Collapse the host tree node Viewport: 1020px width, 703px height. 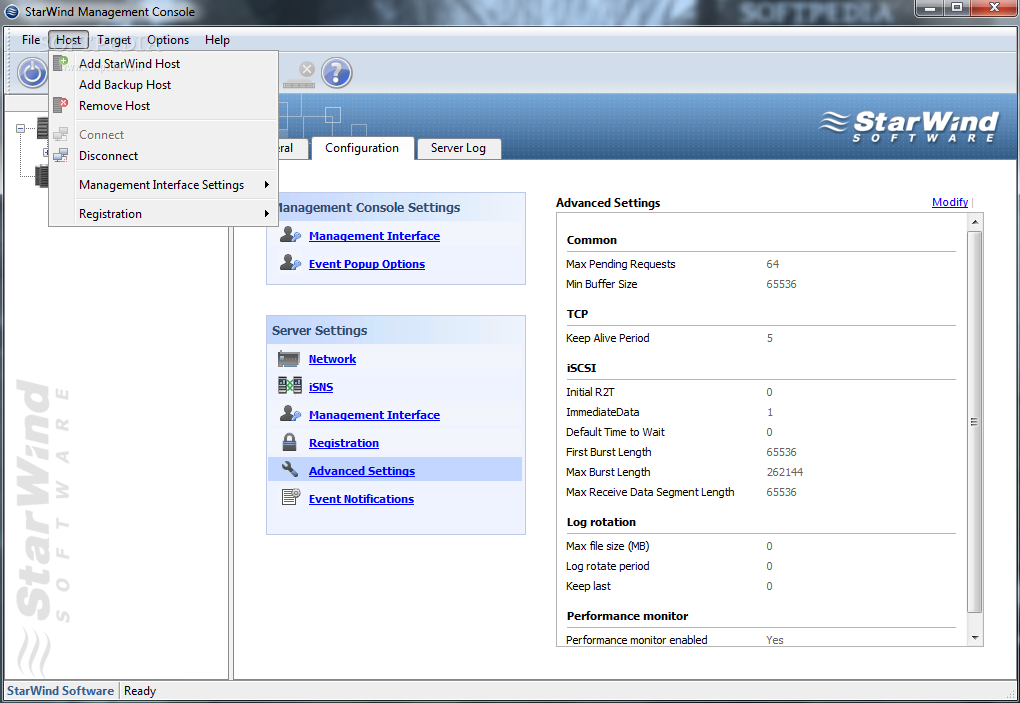(x=20, y=128)
